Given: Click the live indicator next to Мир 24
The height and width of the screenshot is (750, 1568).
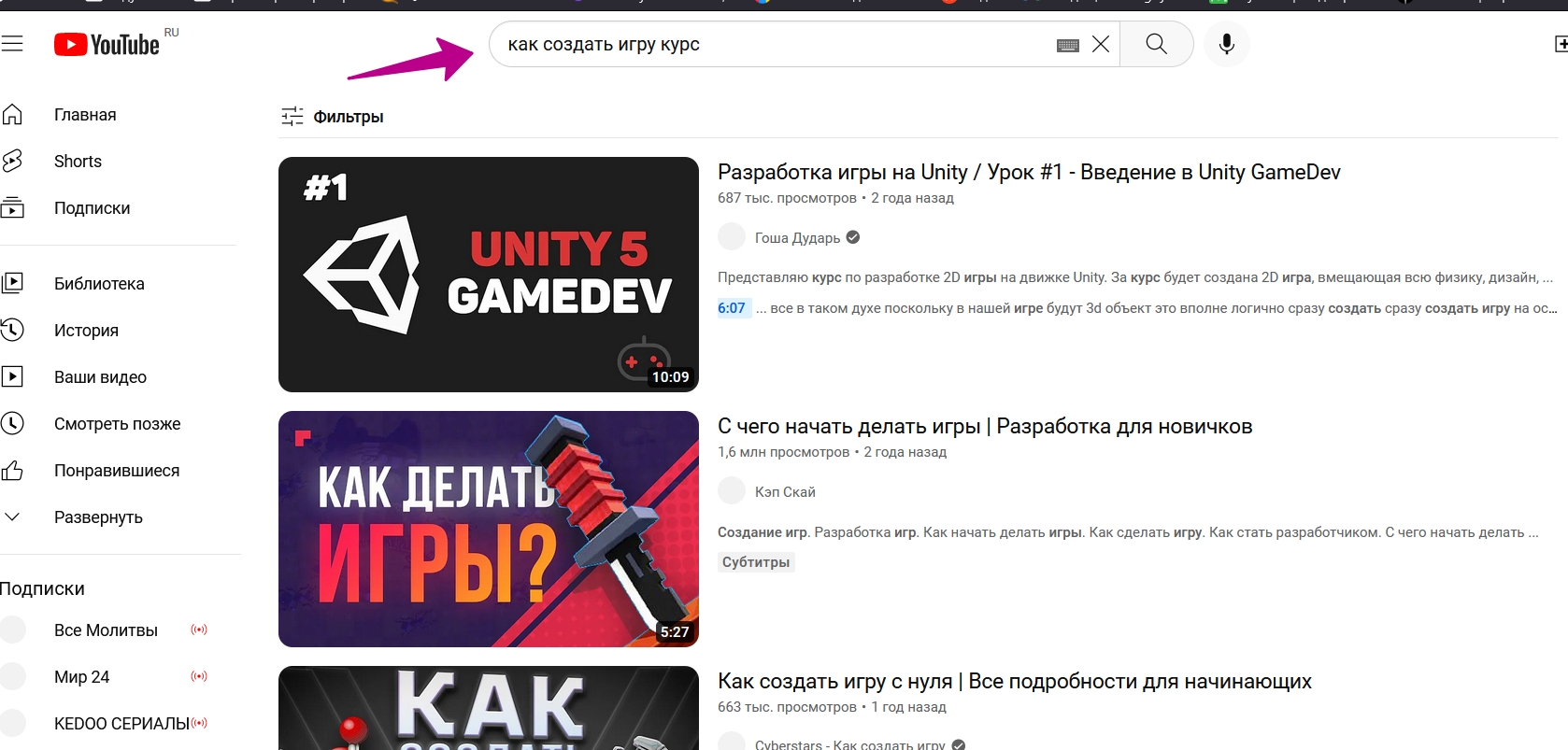Looking at the screenshot, I should pyautogui.click(x=199, y=676).
